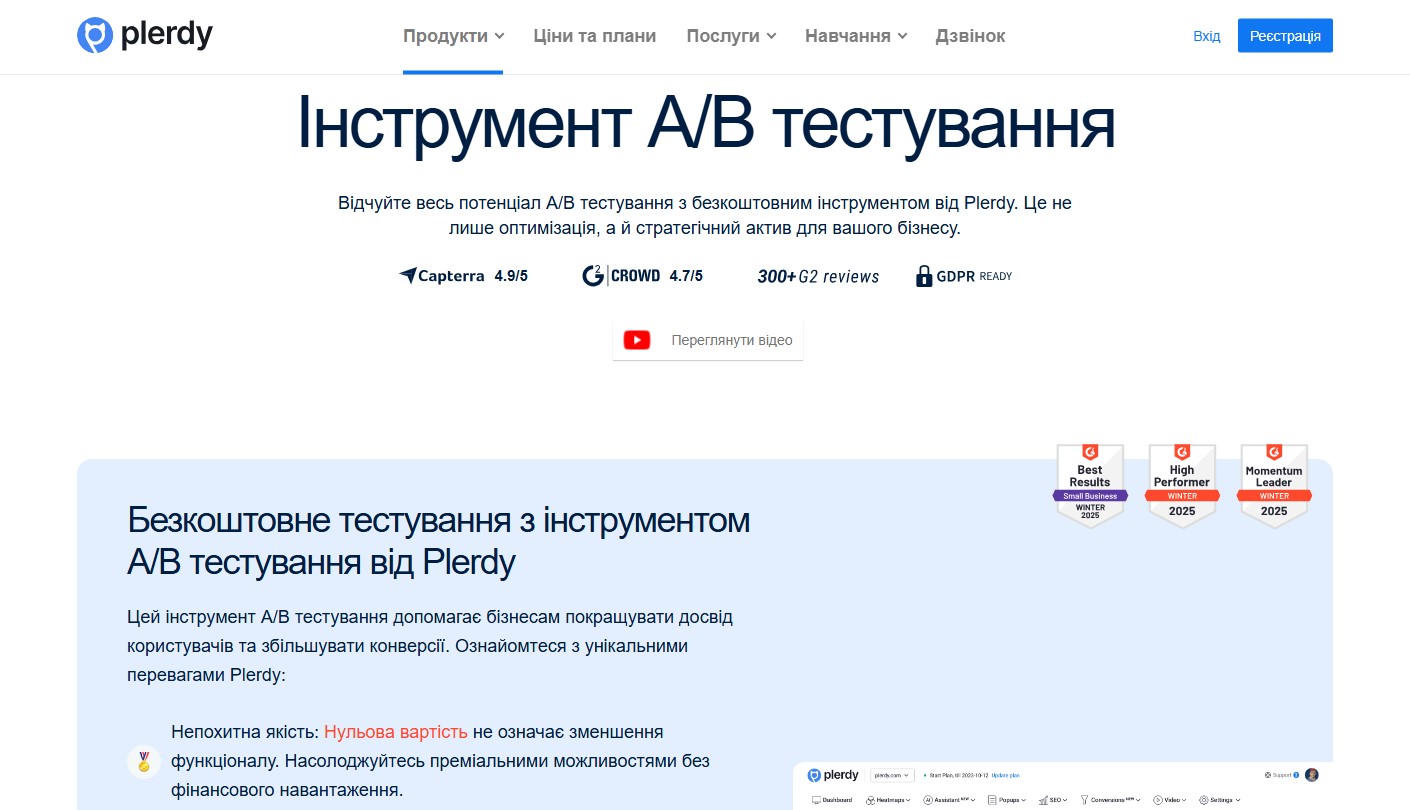Click the red Нульова вартість text
Viewport: 1410px width, 810px height.
[396, 732]
